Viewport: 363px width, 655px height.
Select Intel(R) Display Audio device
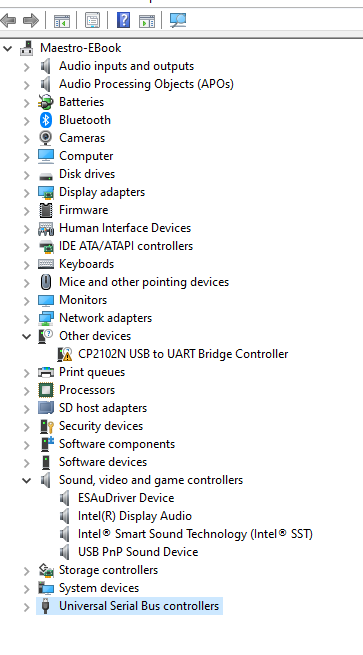pos(135,516)
